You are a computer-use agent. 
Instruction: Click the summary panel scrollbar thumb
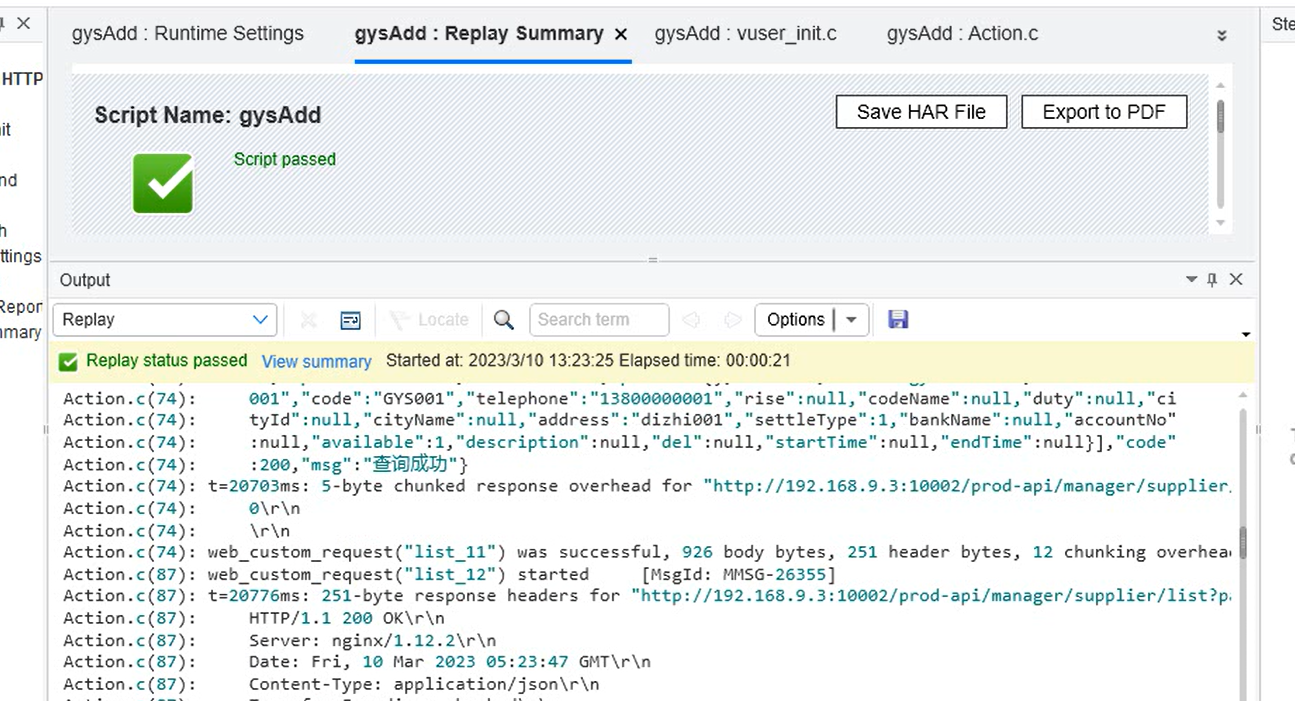click(1220, 115)
